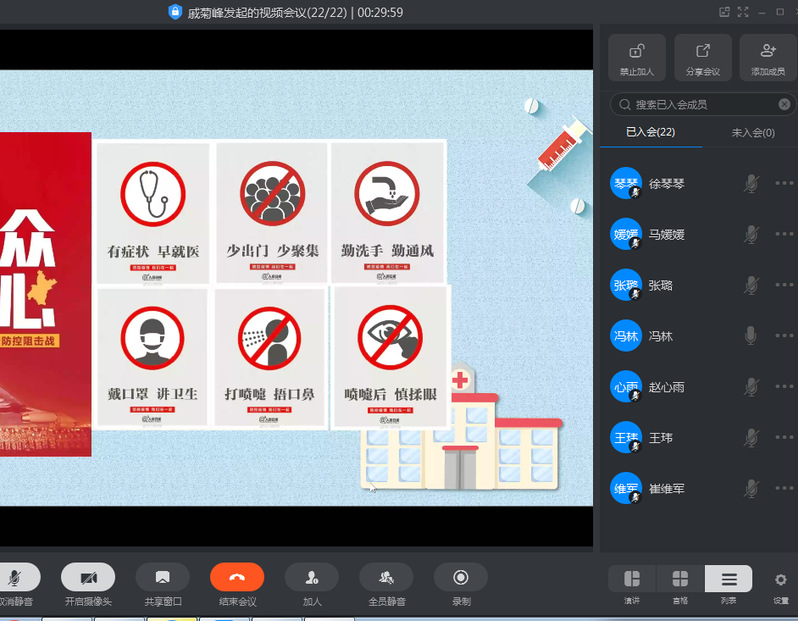End the meeting with 结束会议
The height and width of the screenshot is (621, 798).
click(x=237, y=577)
